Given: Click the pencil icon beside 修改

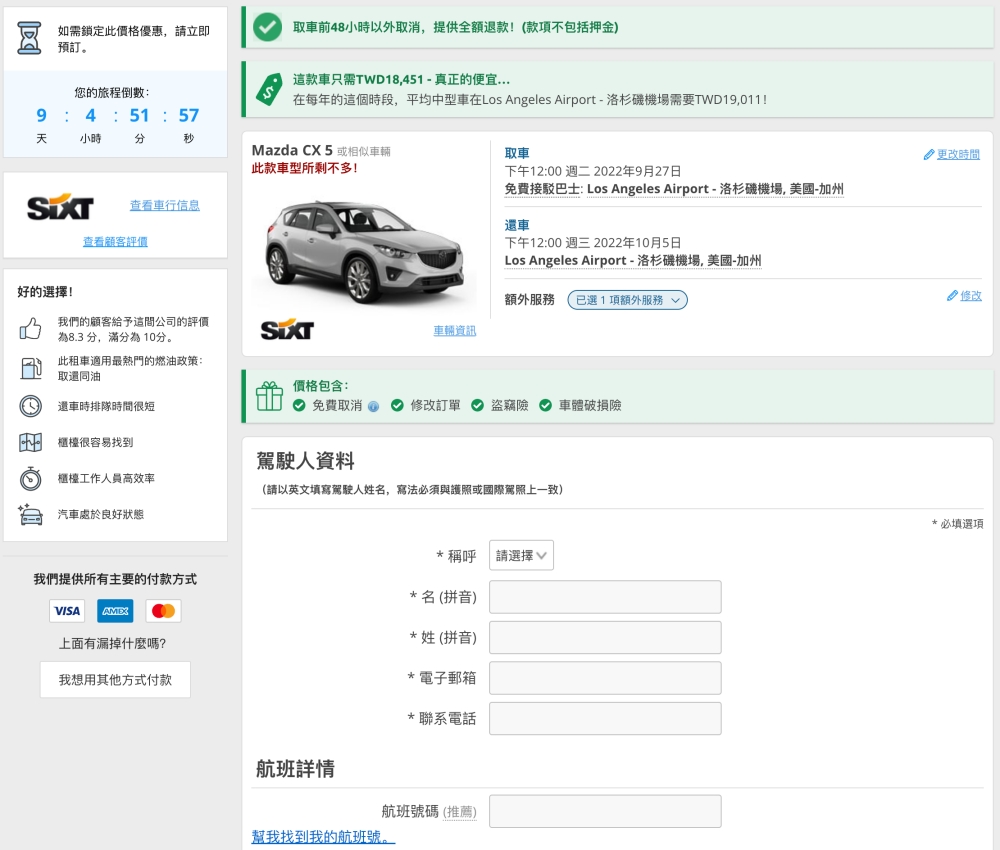Looking at the screenshot, I should (952, 296).
